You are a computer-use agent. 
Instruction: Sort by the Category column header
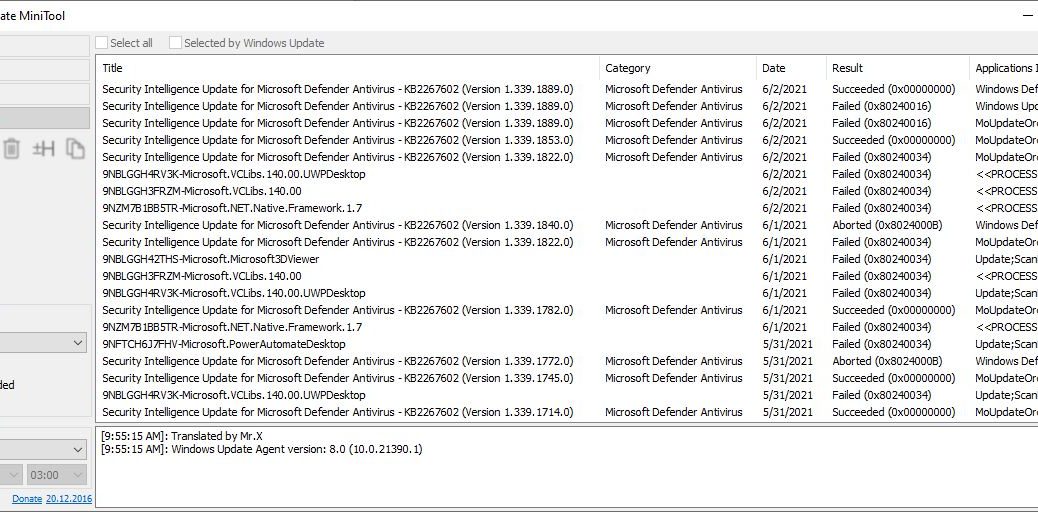pyautogui.click(x=678, y=68)
